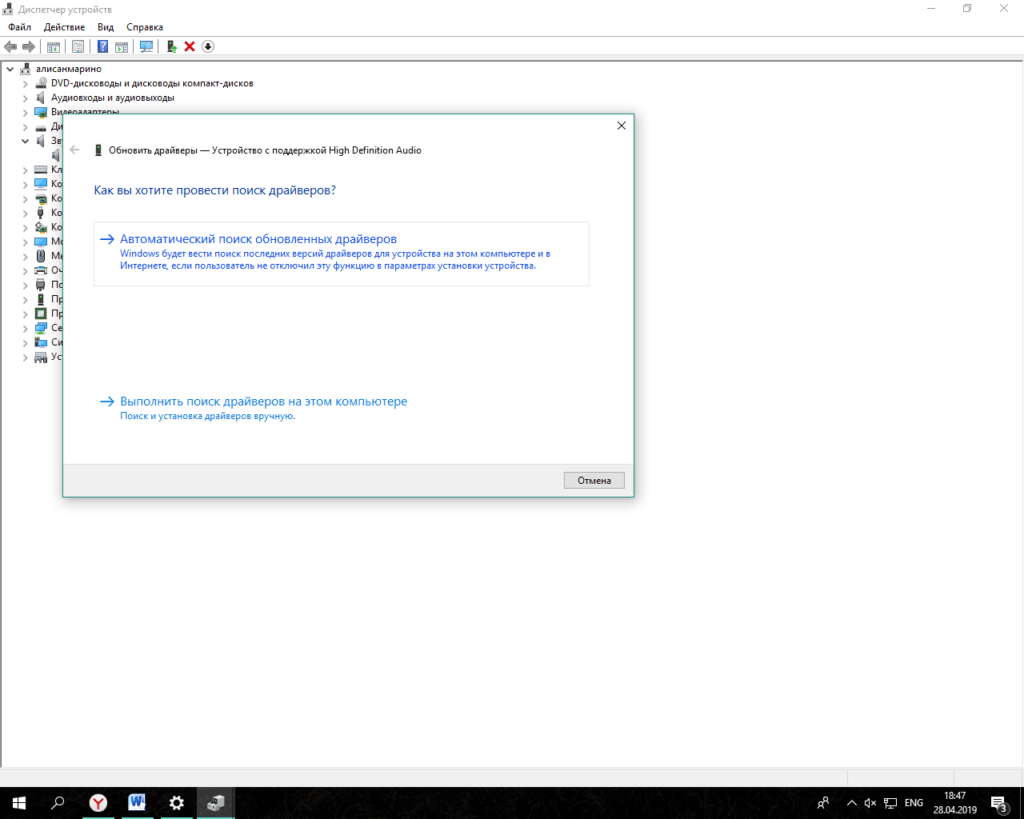Click the red X uninstall device icon
This screenshot has height=819, width=1024.
tap(189, 46)
